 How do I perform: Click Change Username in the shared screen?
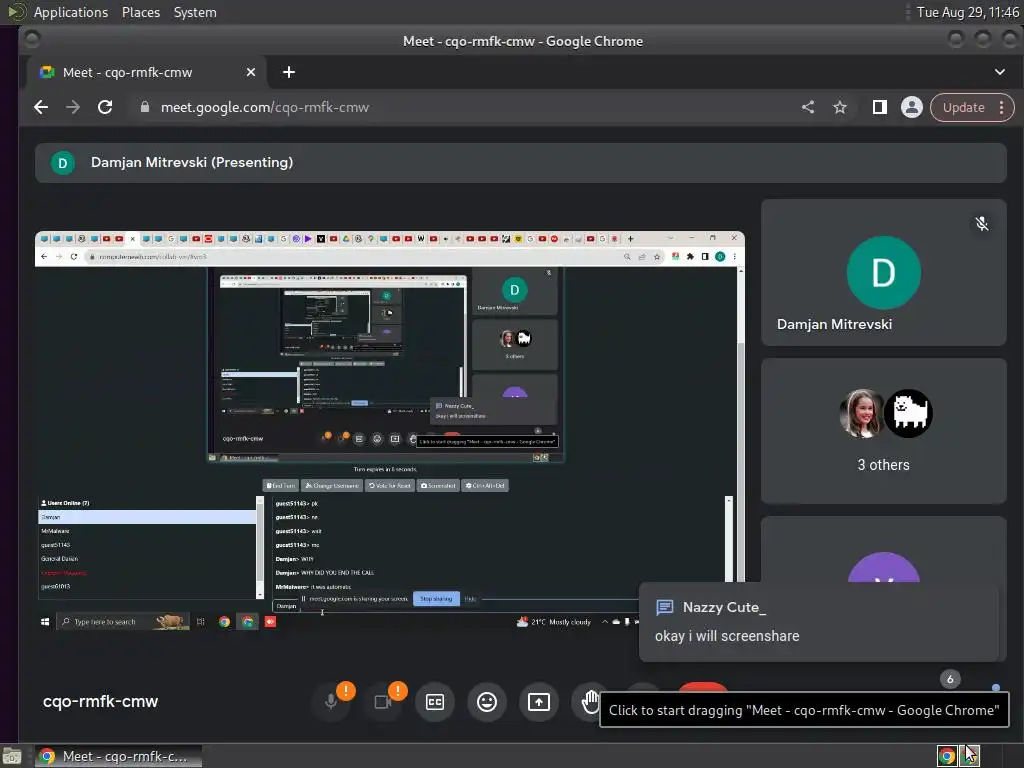point(332,486)
